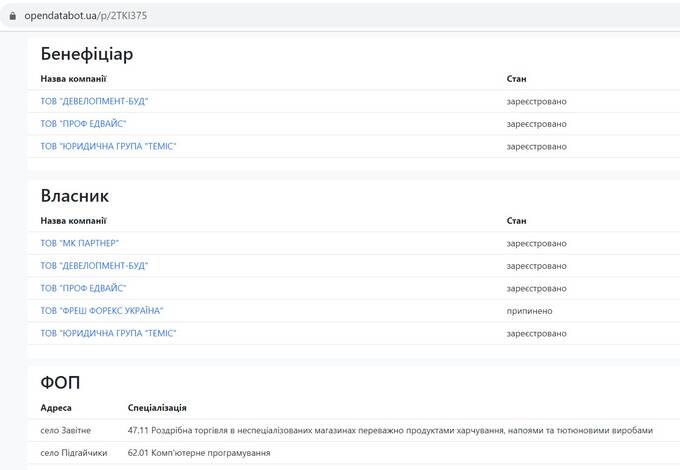Open ТОВ "ДЕВЕЛОПМЕНТ-БУД" under Бенефіціар

94,101
